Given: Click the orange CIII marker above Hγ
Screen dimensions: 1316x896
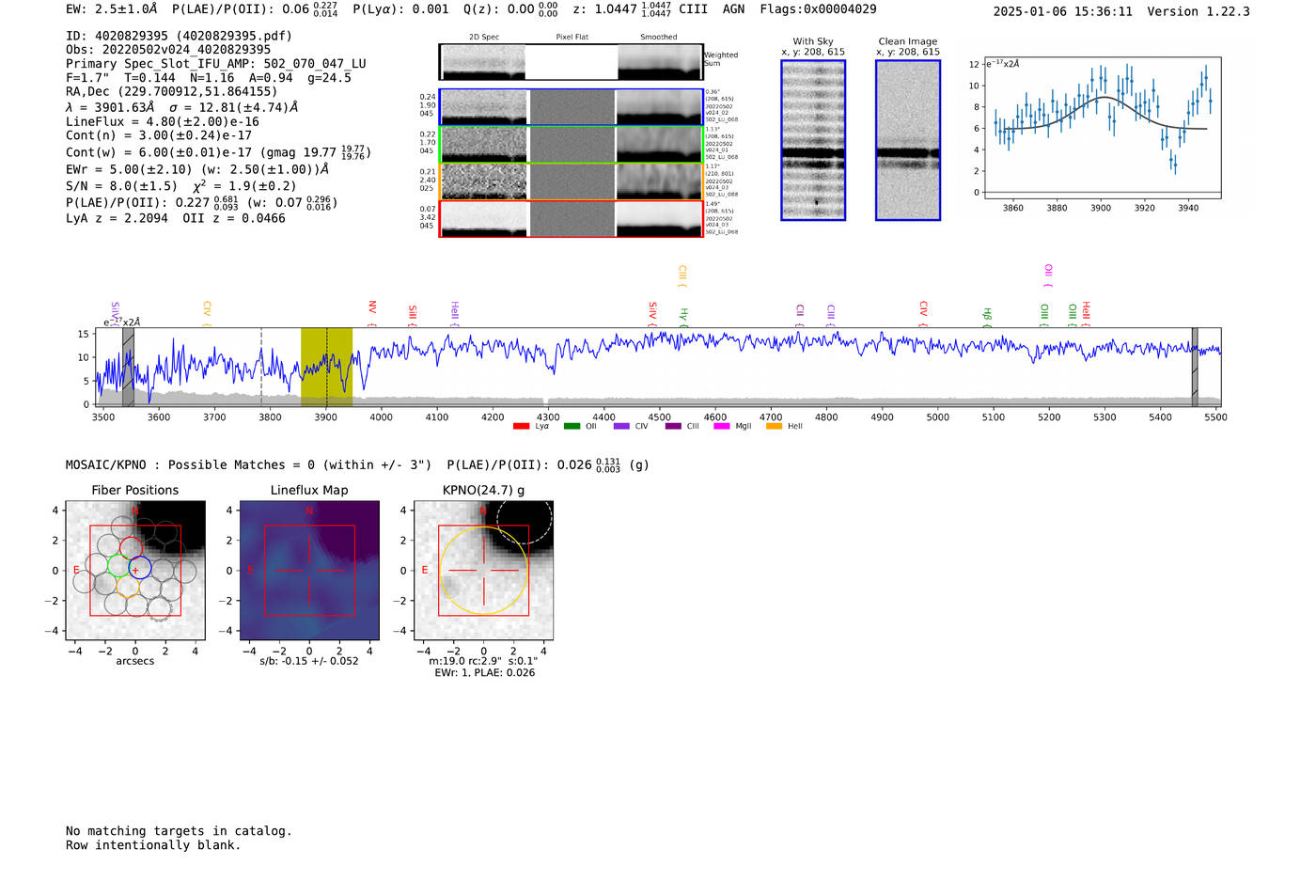Looking at the screenshot, I should tap(682, 275).
